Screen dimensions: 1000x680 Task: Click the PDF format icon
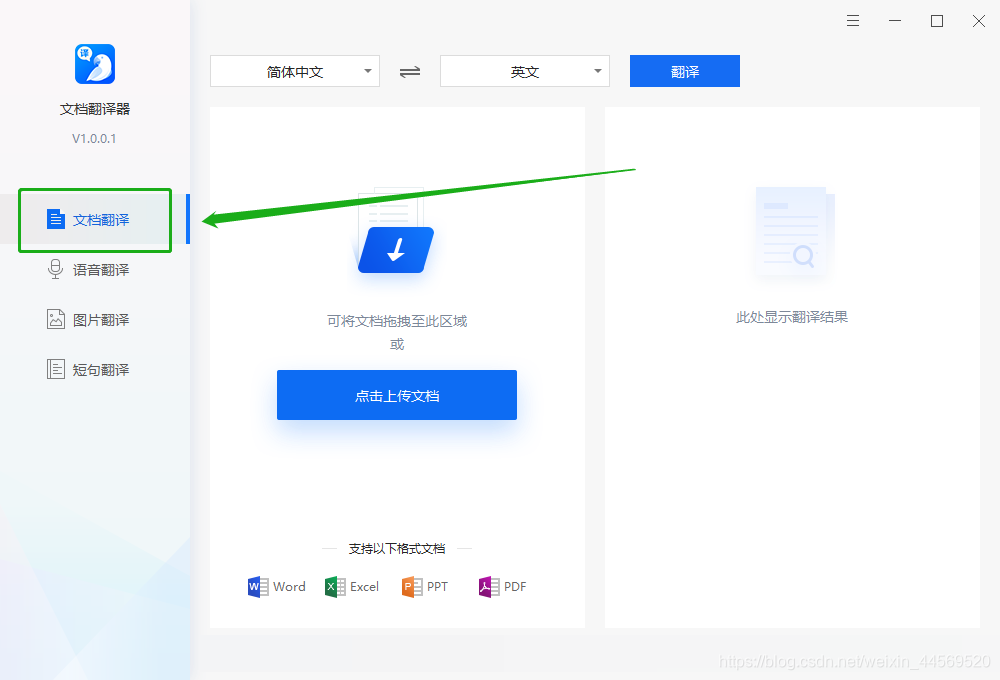[x=489, y=586]
